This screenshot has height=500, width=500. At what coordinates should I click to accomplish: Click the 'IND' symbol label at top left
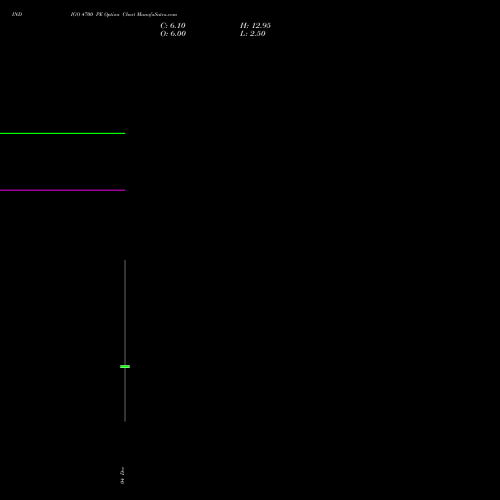(x=17, y=14)
